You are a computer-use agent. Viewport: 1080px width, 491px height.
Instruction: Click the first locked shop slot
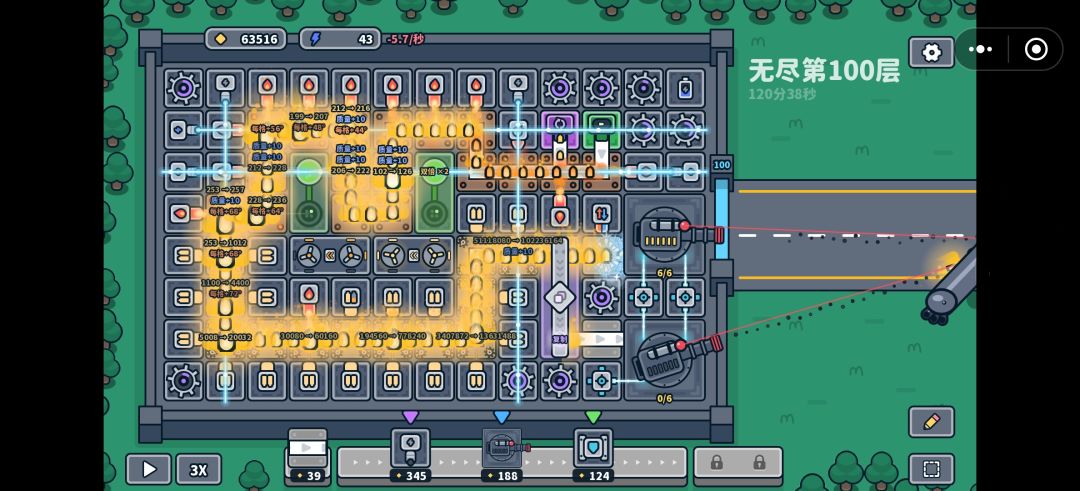pos(716,462)
